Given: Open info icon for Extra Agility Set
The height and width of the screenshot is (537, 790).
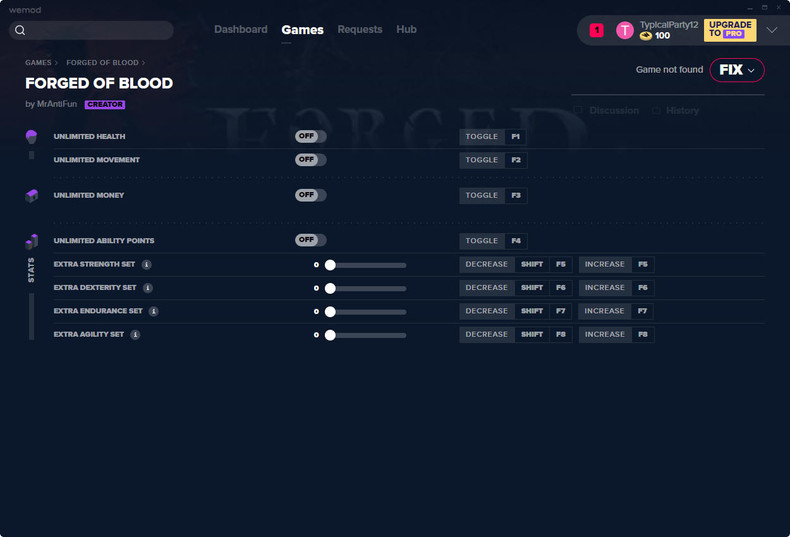Looking at the screenshot, I should [135, 334].
